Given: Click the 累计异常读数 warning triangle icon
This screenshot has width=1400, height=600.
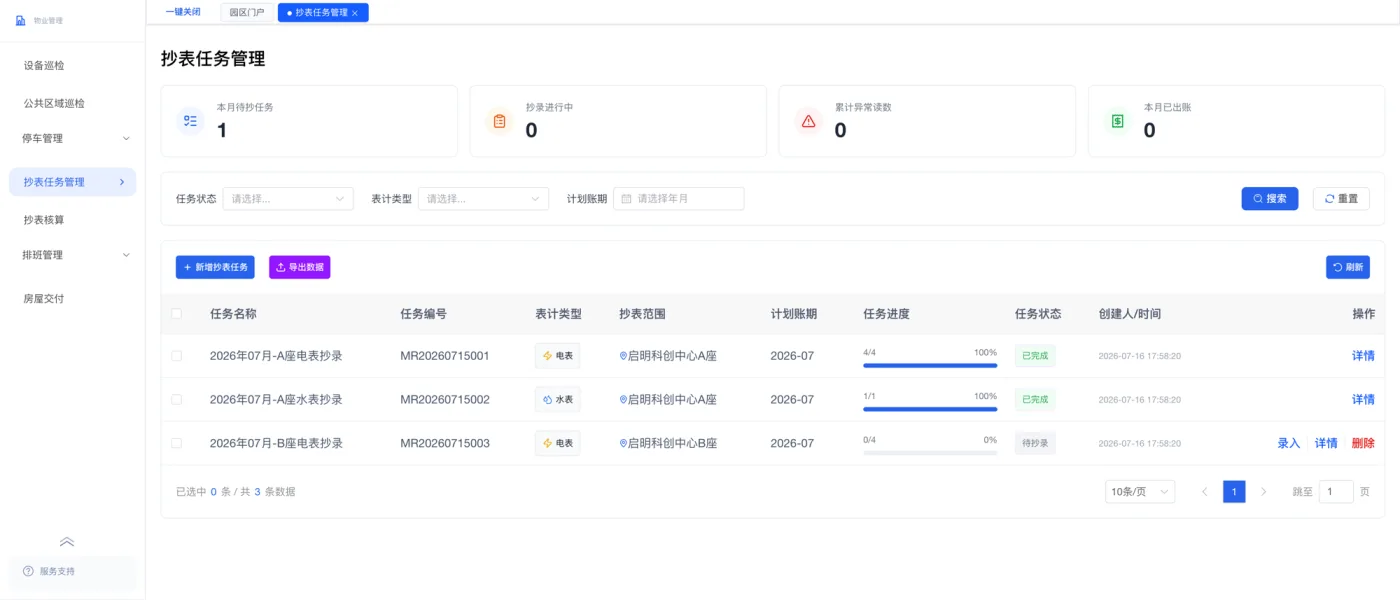Looking at the screenshot, I should click(808, 121).
